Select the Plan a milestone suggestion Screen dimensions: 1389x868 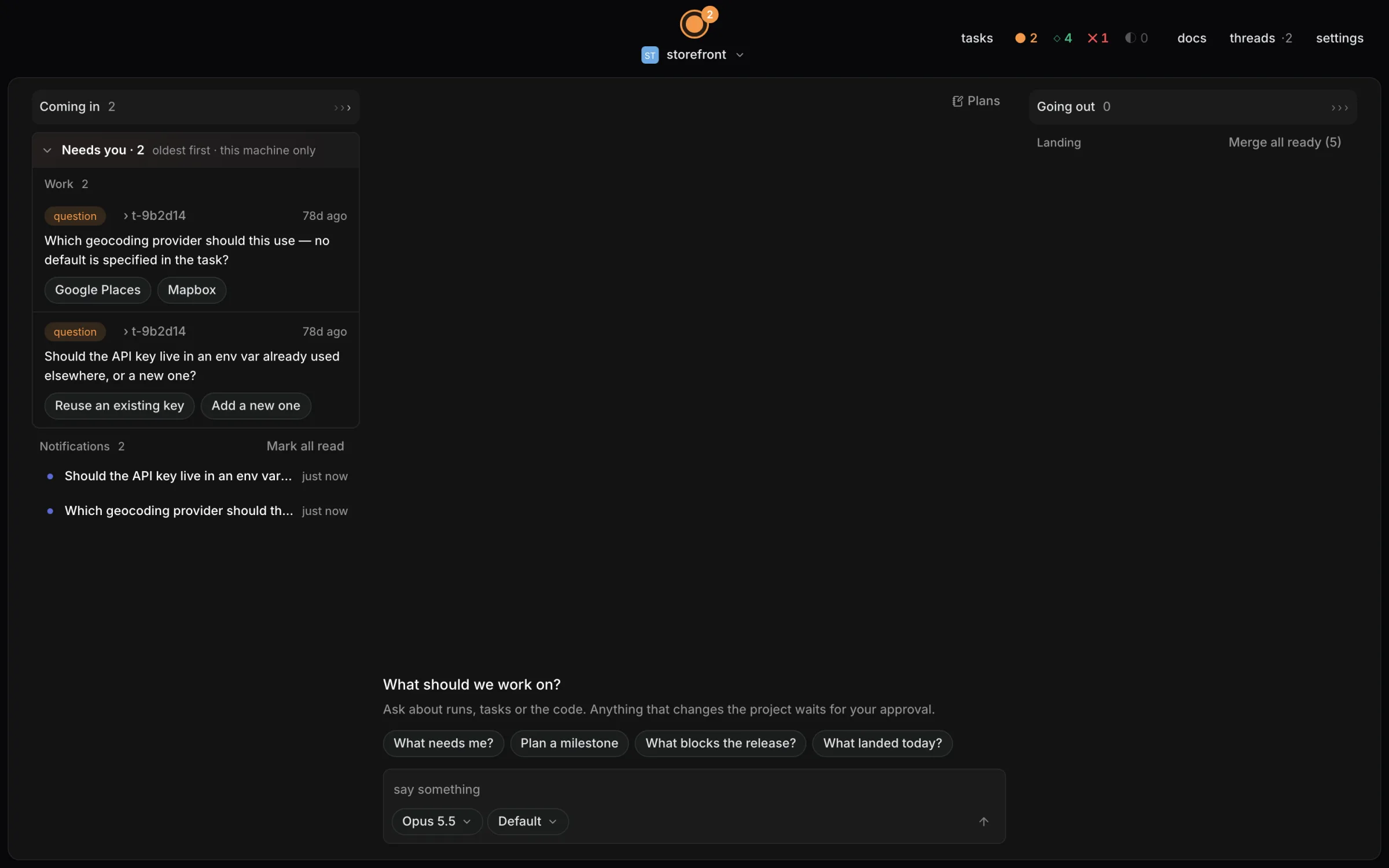(569, 743)
